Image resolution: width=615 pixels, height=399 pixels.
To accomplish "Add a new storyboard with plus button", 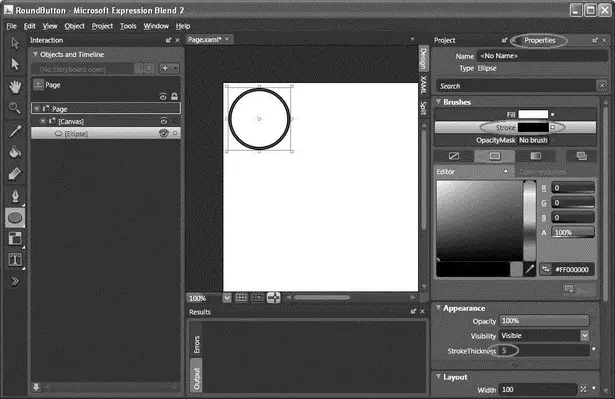I will click(x=166, y=69).
